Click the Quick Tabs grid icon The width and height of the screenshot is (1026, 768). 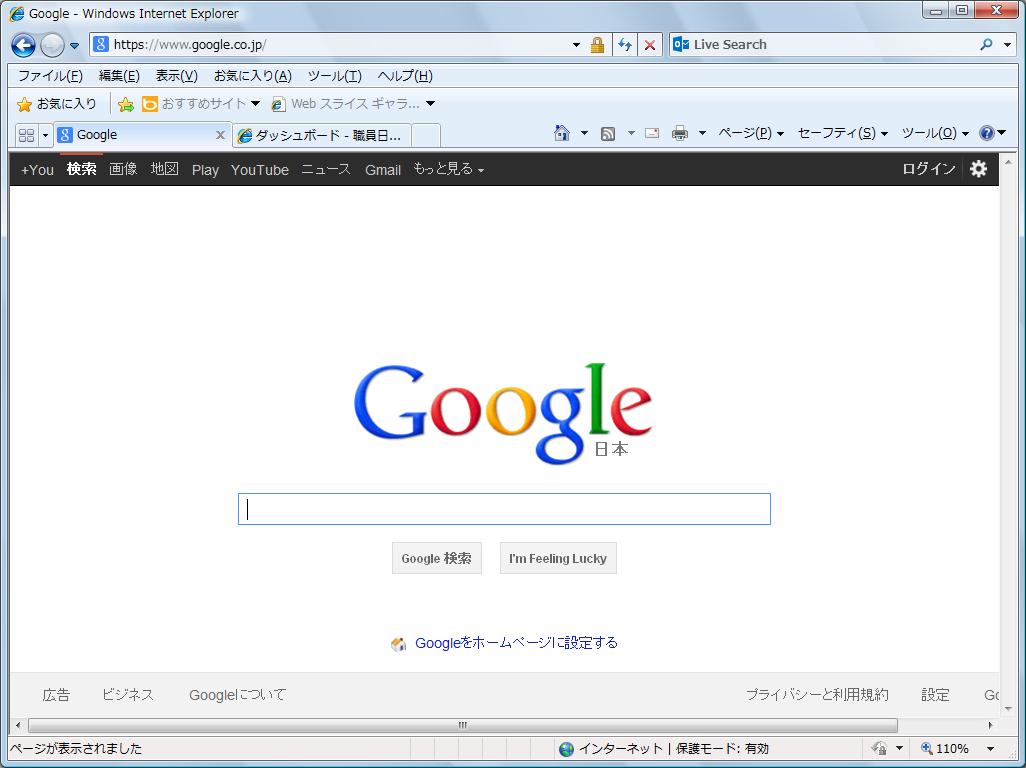pos(27,135)
